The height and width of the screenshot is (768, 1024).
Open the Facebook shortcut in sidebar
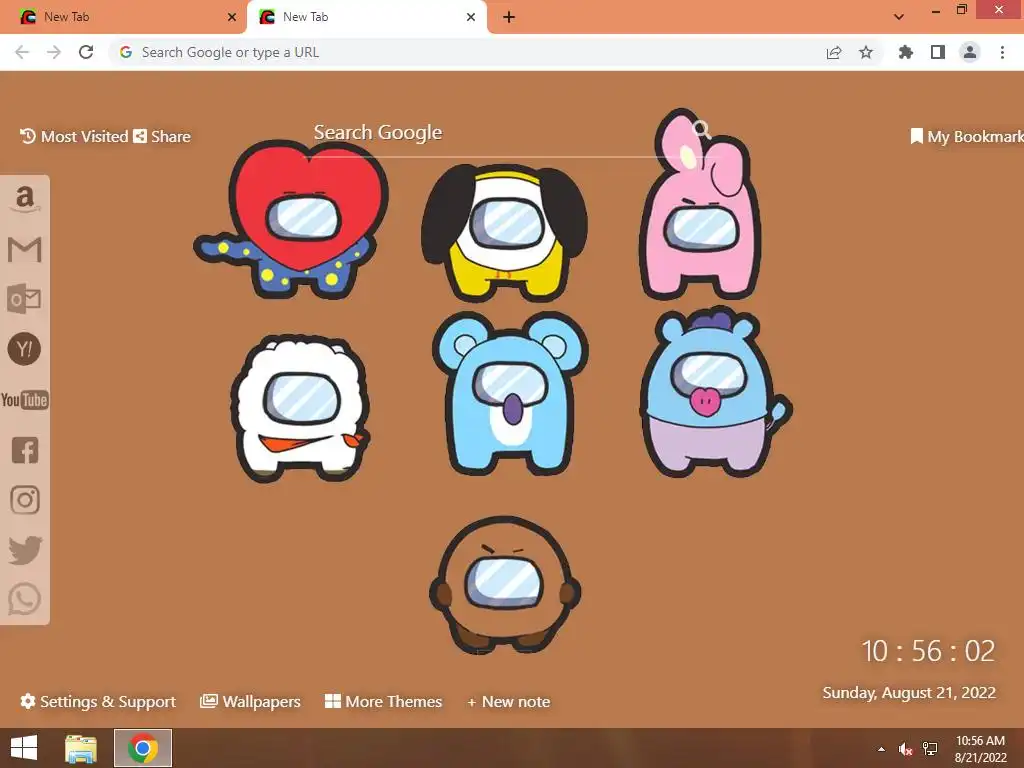pos(25,450)
